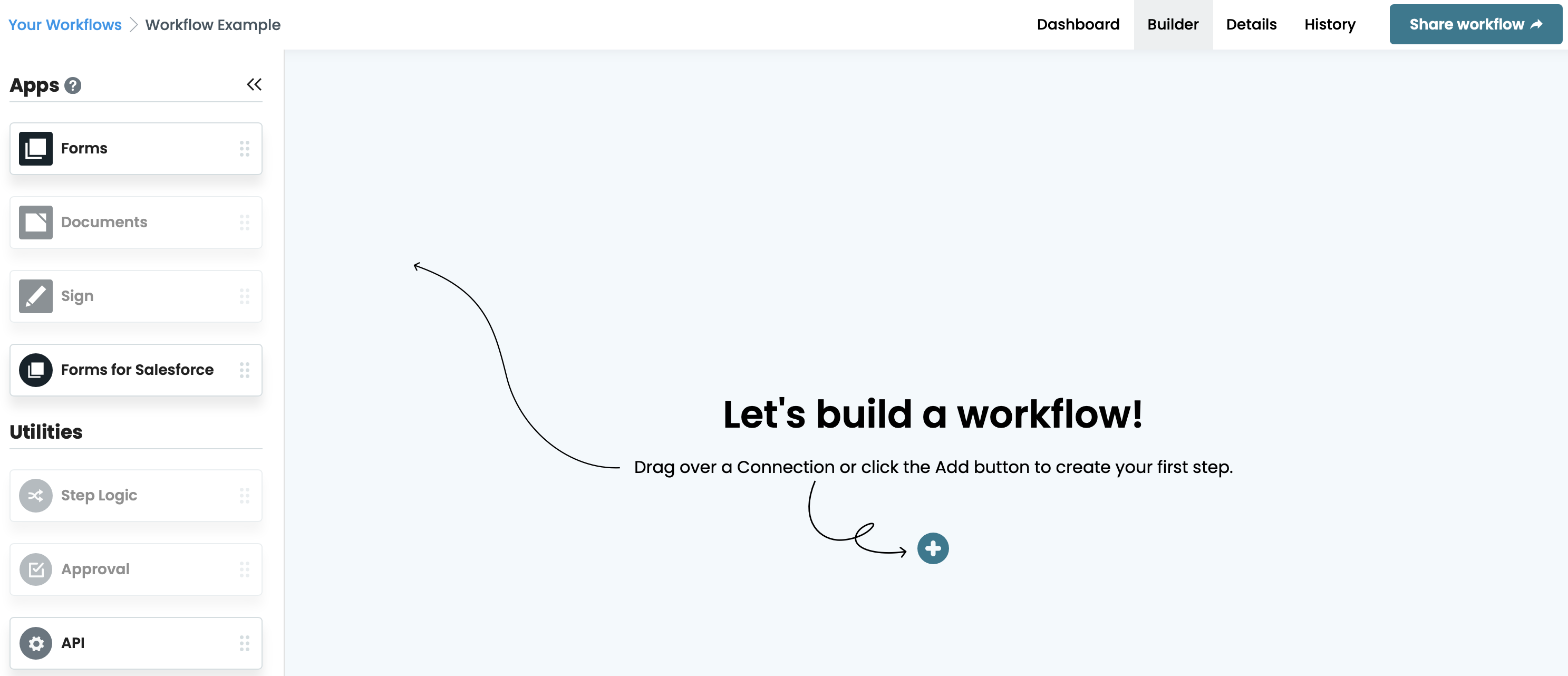This screenshot has width=1568, height=676.
Task: Click the Documents card drag handle
Action: (244, 223)
